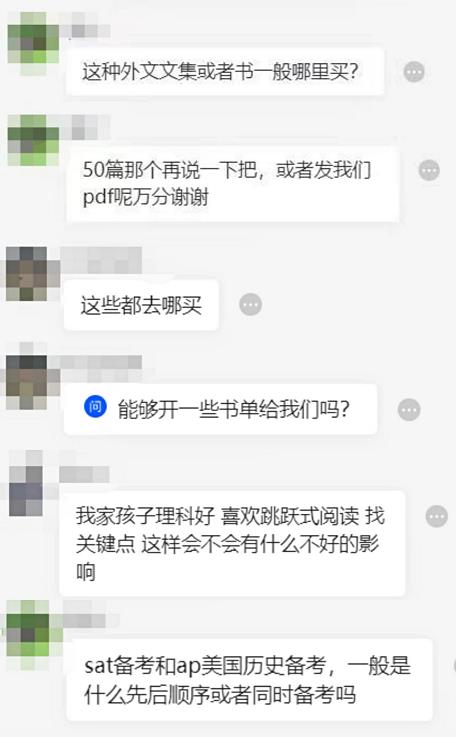Open avatar of user asking about sat备考
This screenshot has width=456, height=737.
click(x=28, y=629)
